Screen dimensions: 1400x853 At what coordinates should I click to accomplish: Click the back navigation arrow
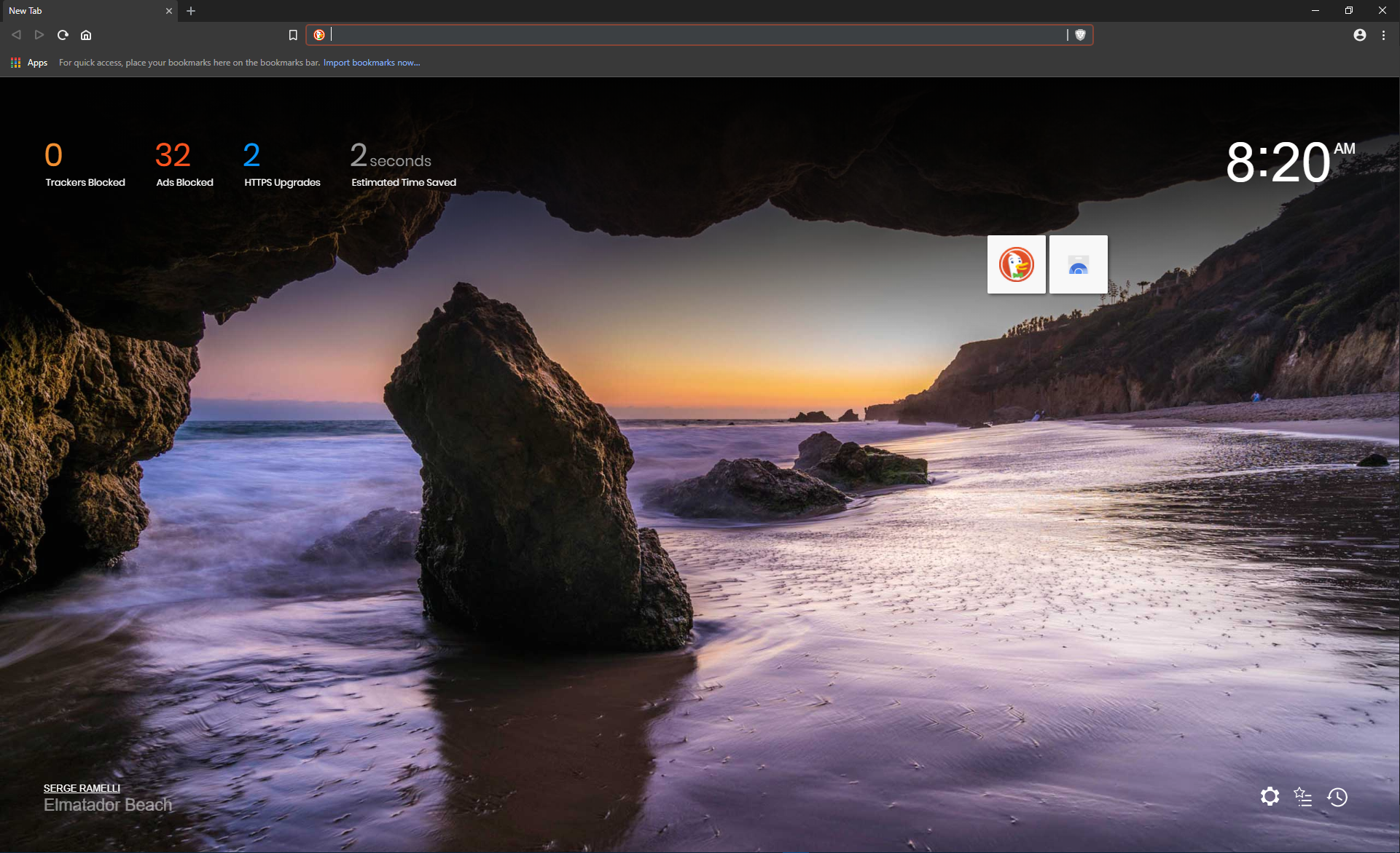pyautogui.click(x=16, y=35)
